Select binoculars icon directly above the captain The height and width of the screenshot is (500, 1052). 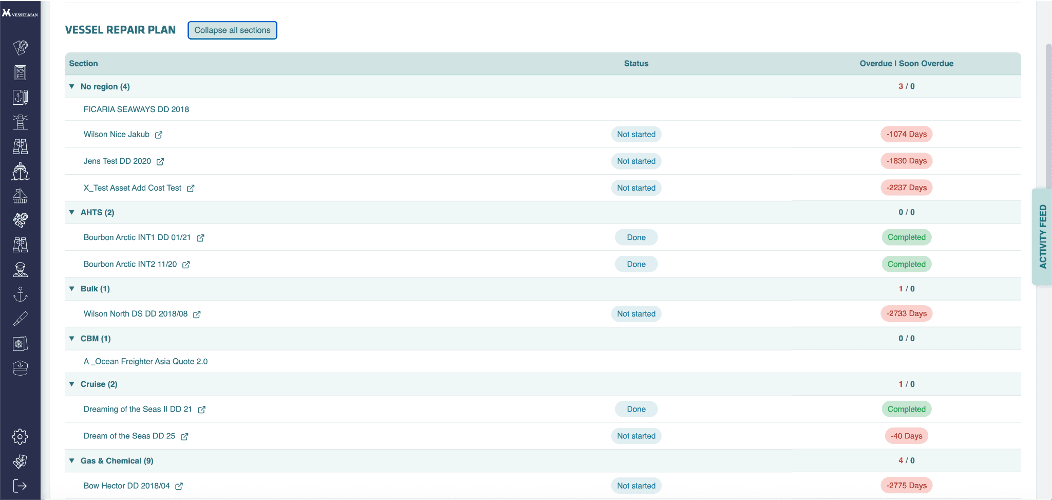tap(20, 245)
